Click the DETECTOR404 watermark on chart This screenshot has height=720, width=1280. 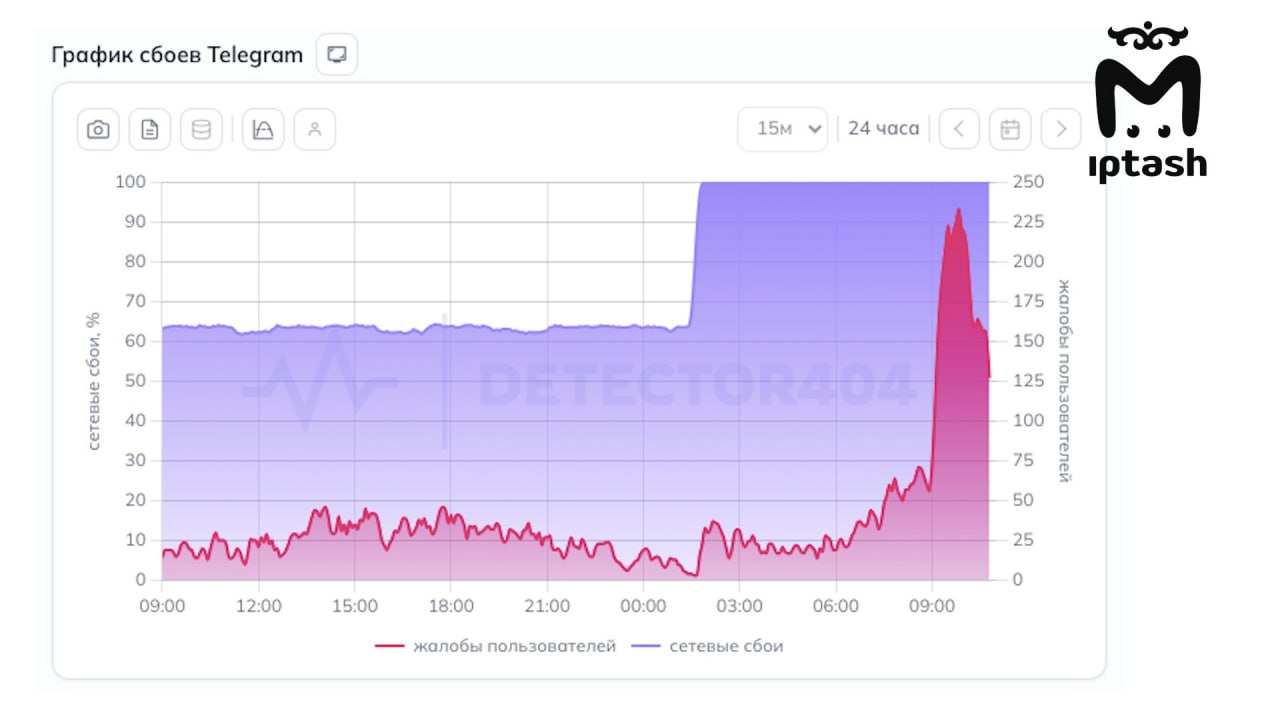pos(697,385)
